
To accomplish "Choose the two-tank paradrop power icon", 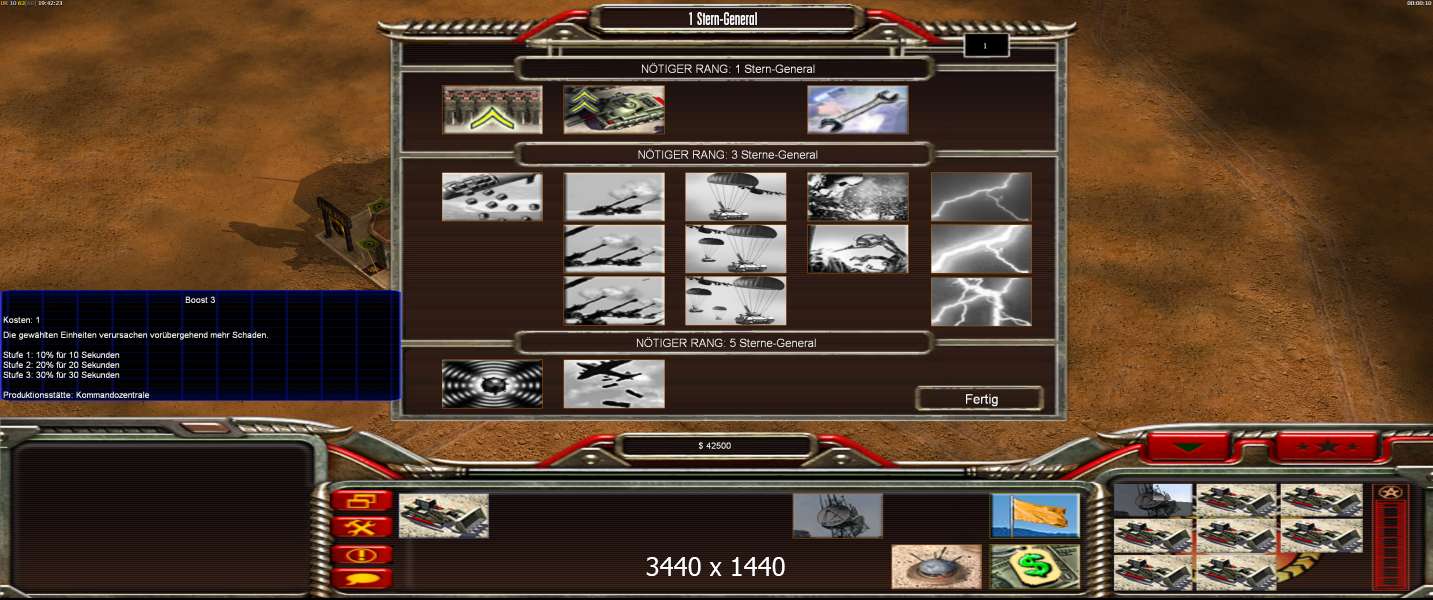I will click(x=736, y=249).
